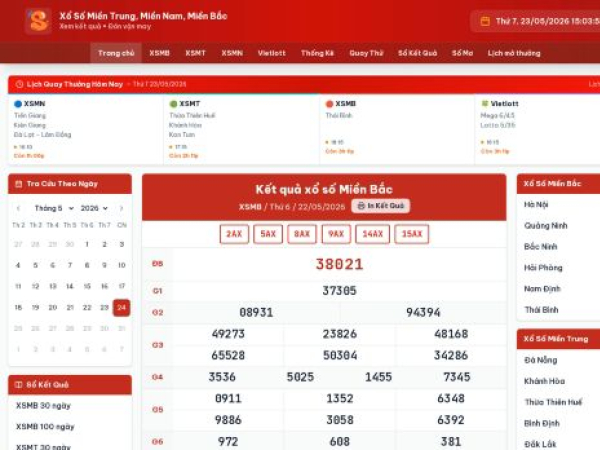Screen dimensions: 600x450
Task: Click the printer icon in In Kết Quả
Action: 360,206
